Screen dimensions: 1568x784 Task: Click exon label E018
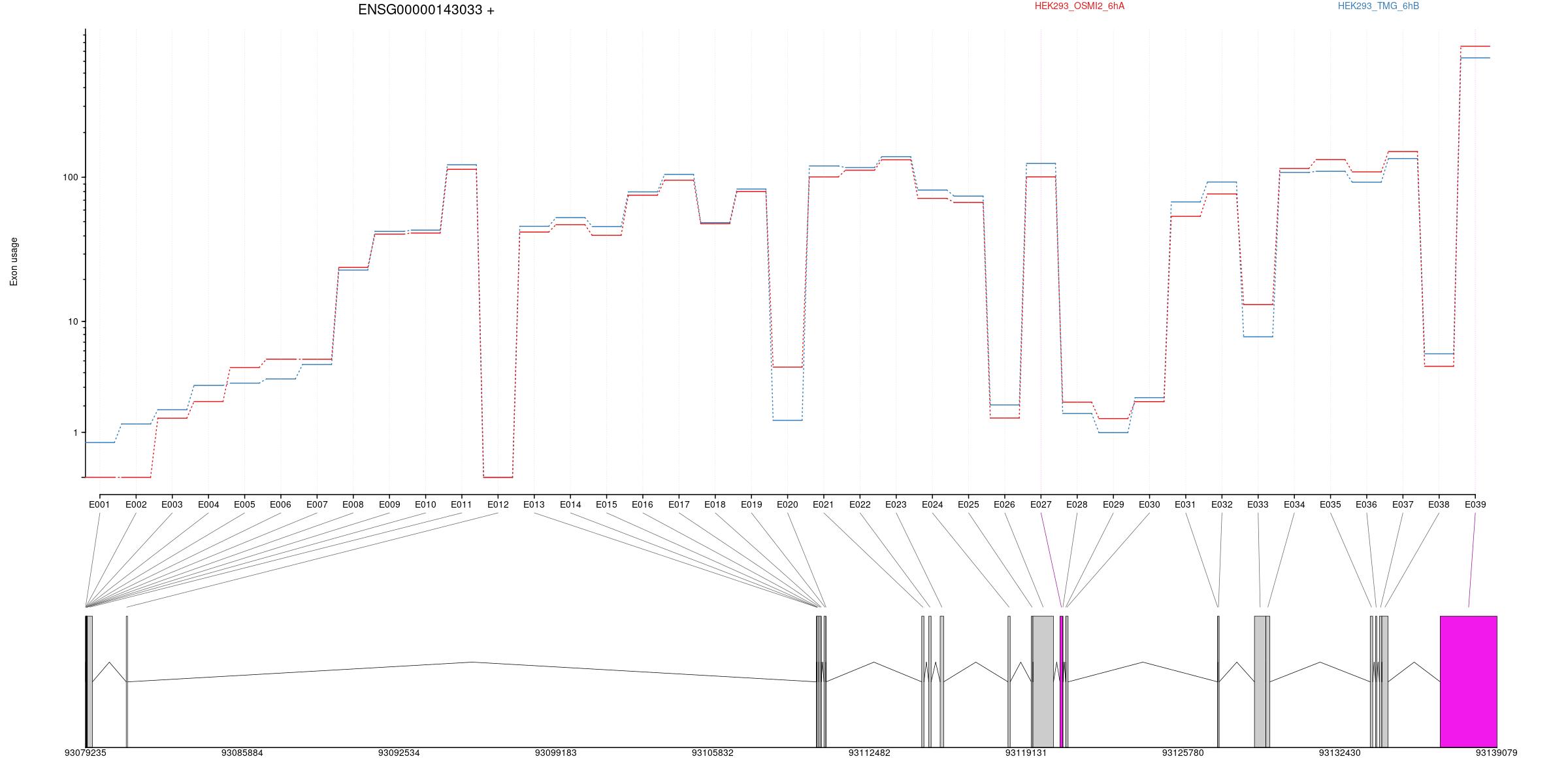pyautogui.click(x=715, y=504)
